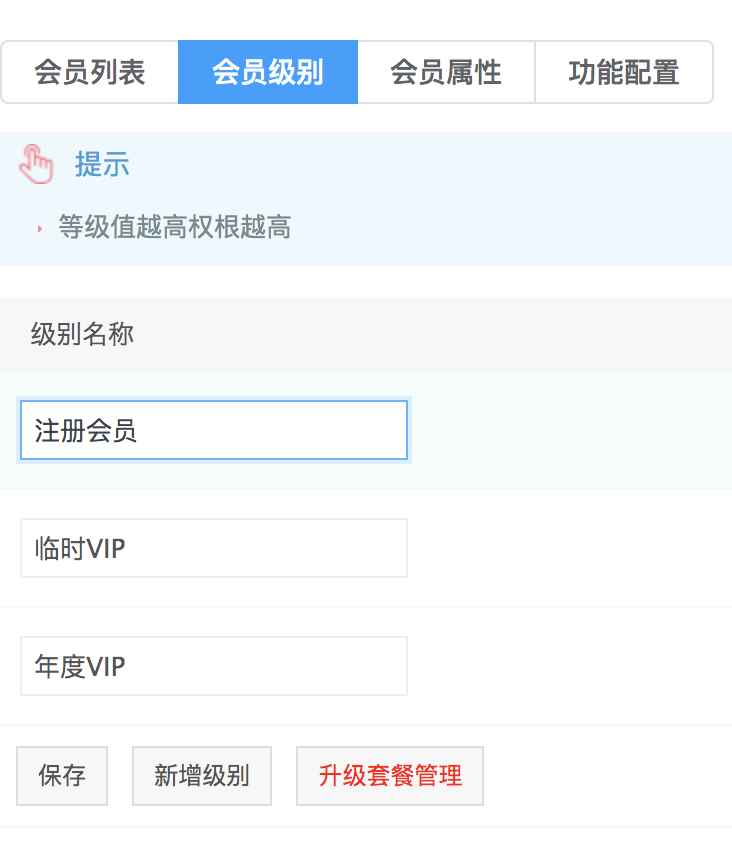Viewport: 732px width, 844px height.
Task: Click the 级别名称 column header
Action: point(82,334)
